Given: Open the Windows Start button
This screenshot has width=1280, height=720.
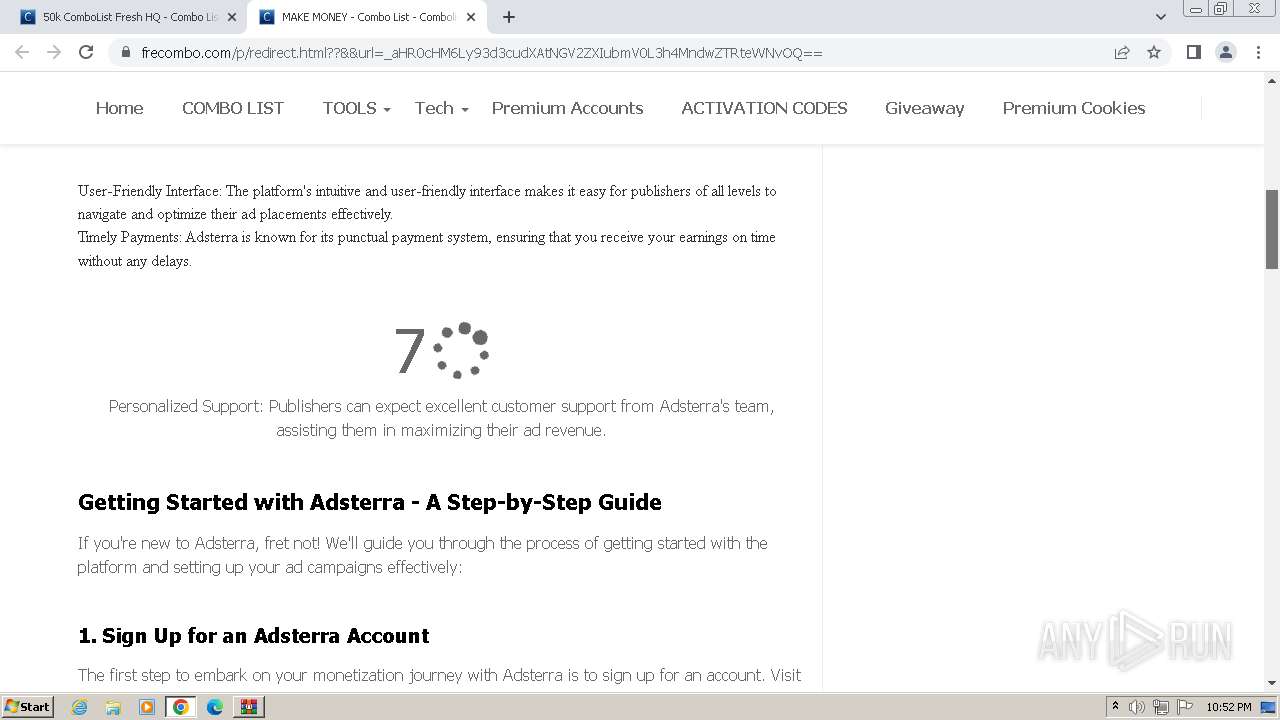Looking at the screenshot, I should pos(28,706).
